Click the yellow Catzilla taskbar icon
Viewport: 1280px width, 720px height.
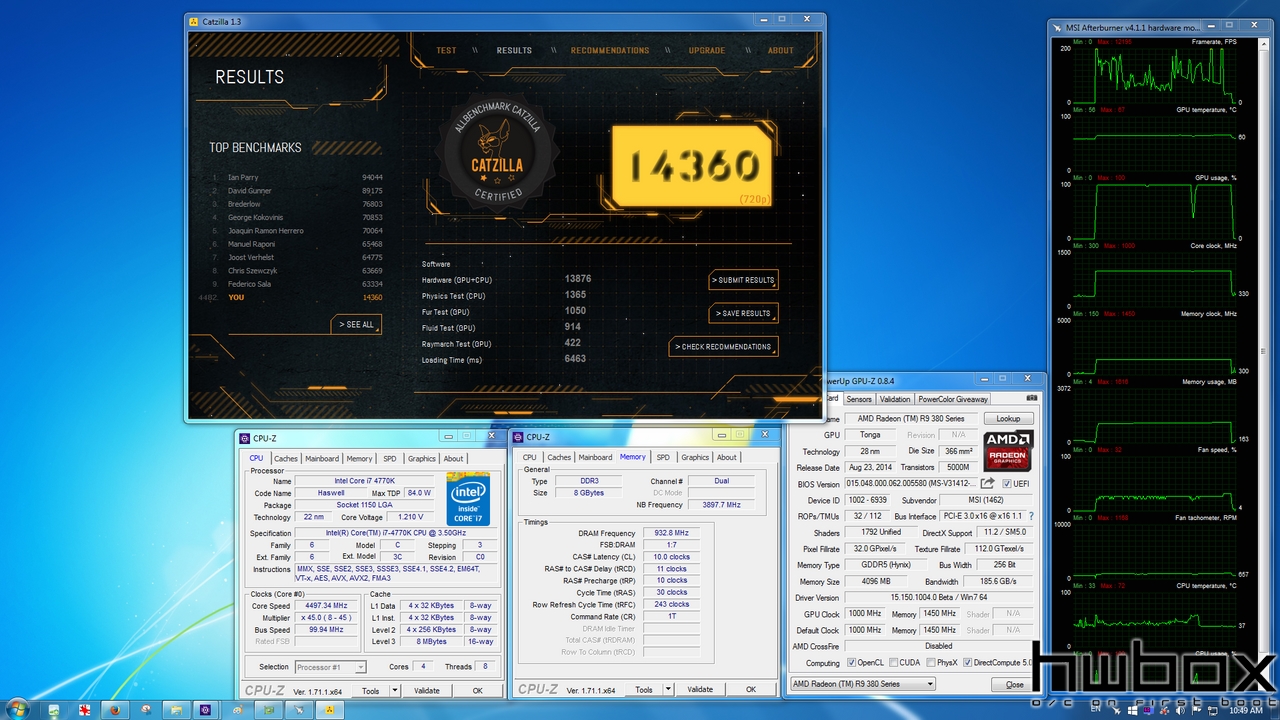coord(328,709)
